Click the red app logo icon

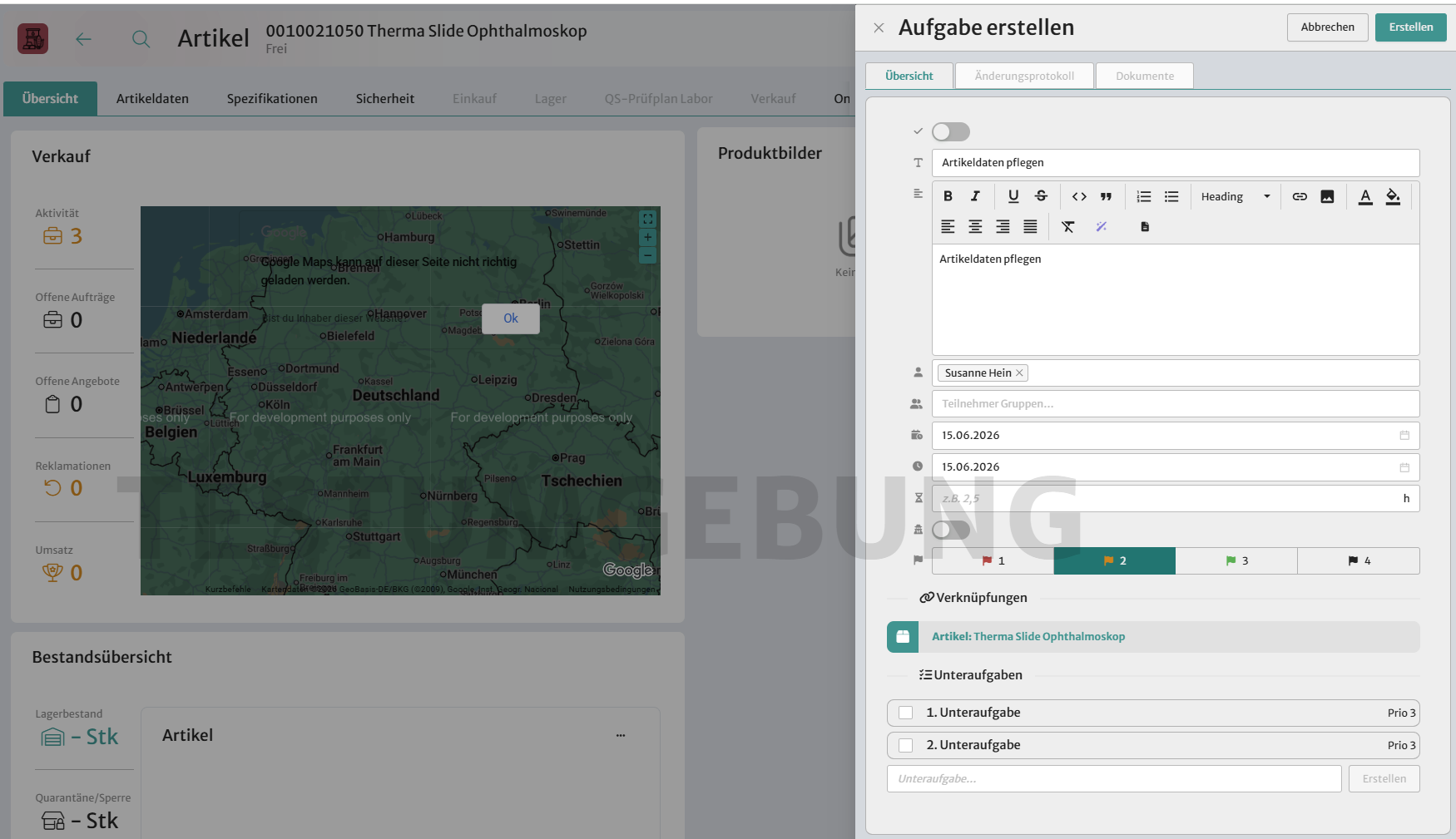[x=33, y=38]
